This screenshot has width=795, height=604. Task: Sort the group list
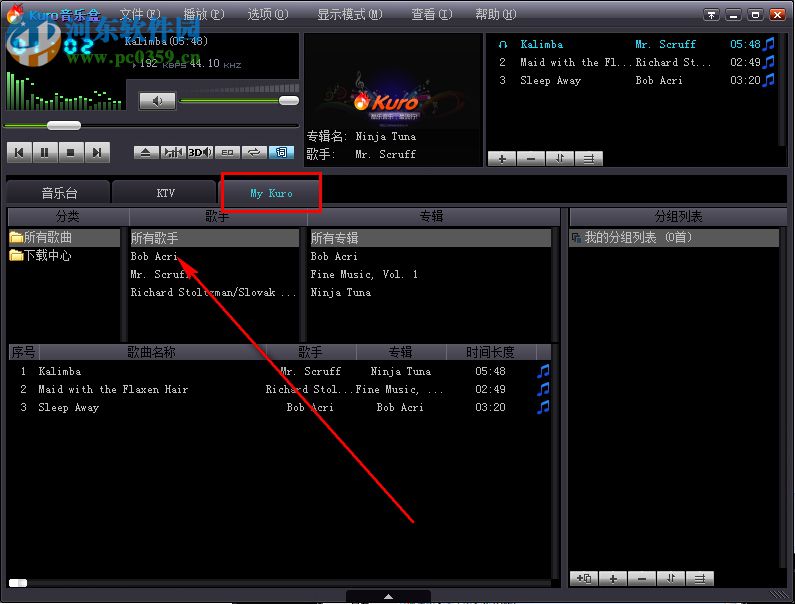[x=671, y=578]
